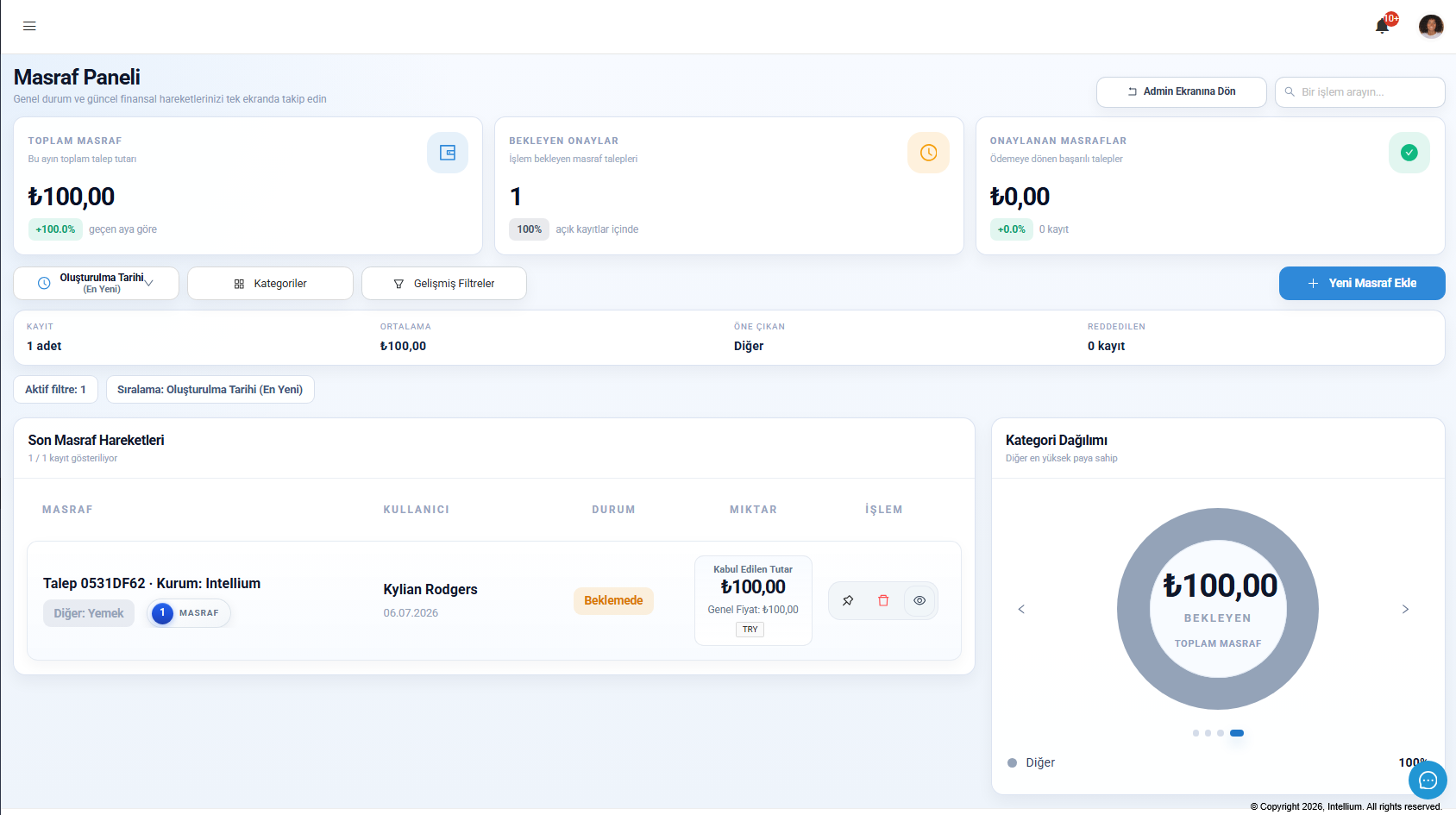Open the notifications bell
The height and width of the screenshot is (815, 1456).
pos(1382,26)
